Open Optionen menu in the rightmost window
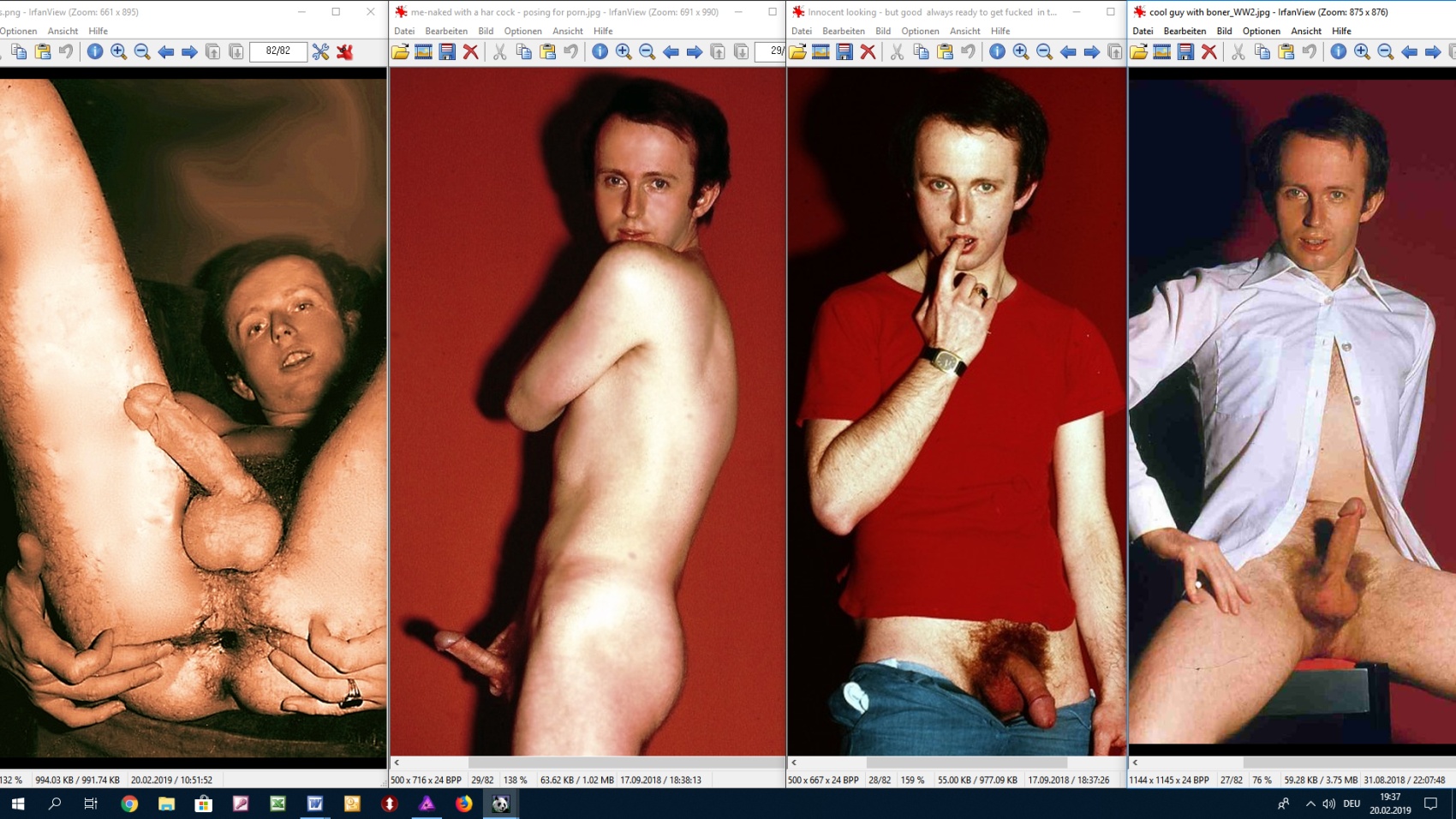Screen dimensions: 1456x819 tap(1261, 31)
